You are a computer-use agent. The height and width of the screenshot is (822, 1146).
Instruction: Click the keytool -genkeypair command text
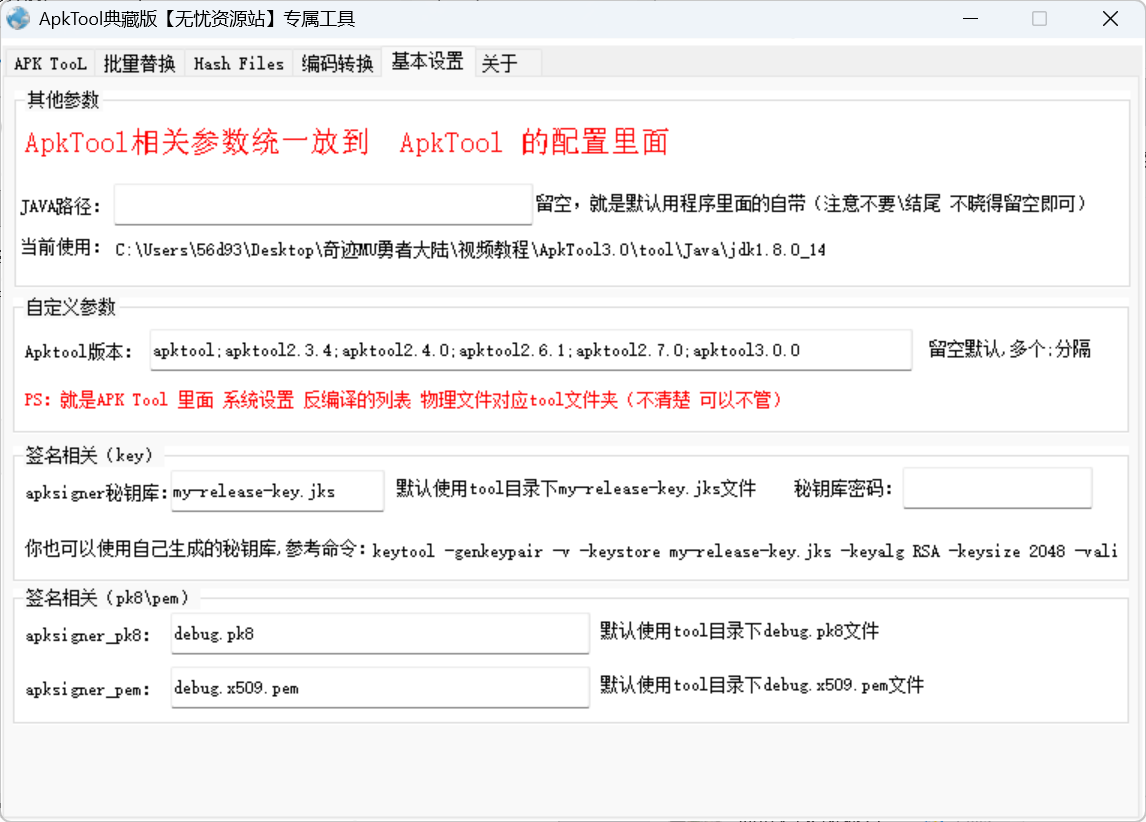tap(745, 551)
